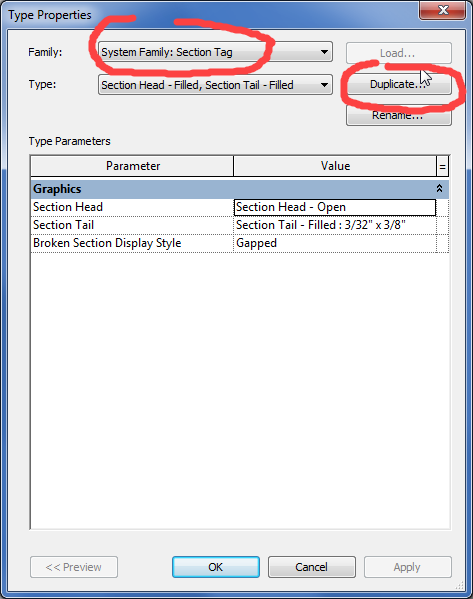Image resolution: width=473 pixels, height=599 pixels.
Task: Click the Apply button
Action: [407, 567]
